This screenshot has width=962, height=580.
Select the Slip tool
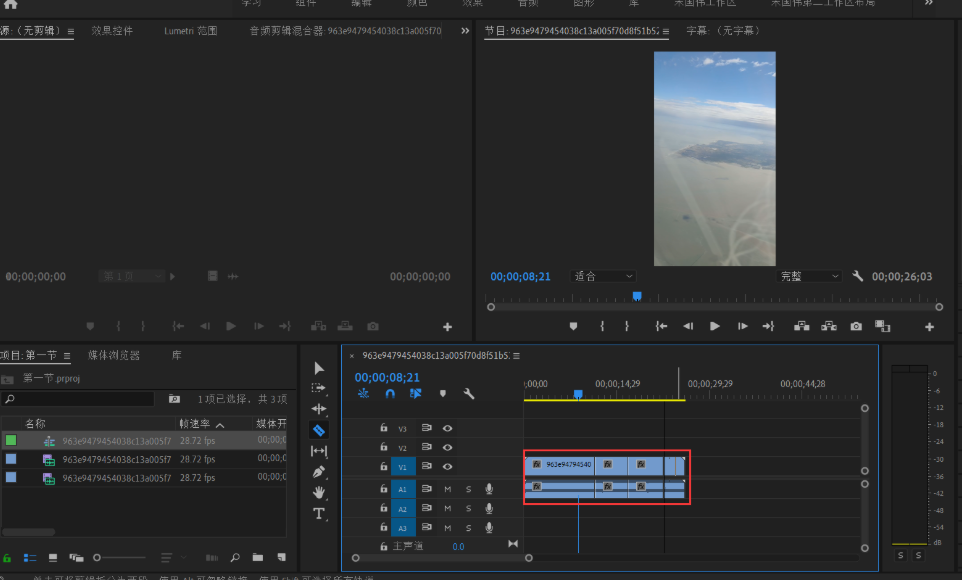tap(318, 451)
